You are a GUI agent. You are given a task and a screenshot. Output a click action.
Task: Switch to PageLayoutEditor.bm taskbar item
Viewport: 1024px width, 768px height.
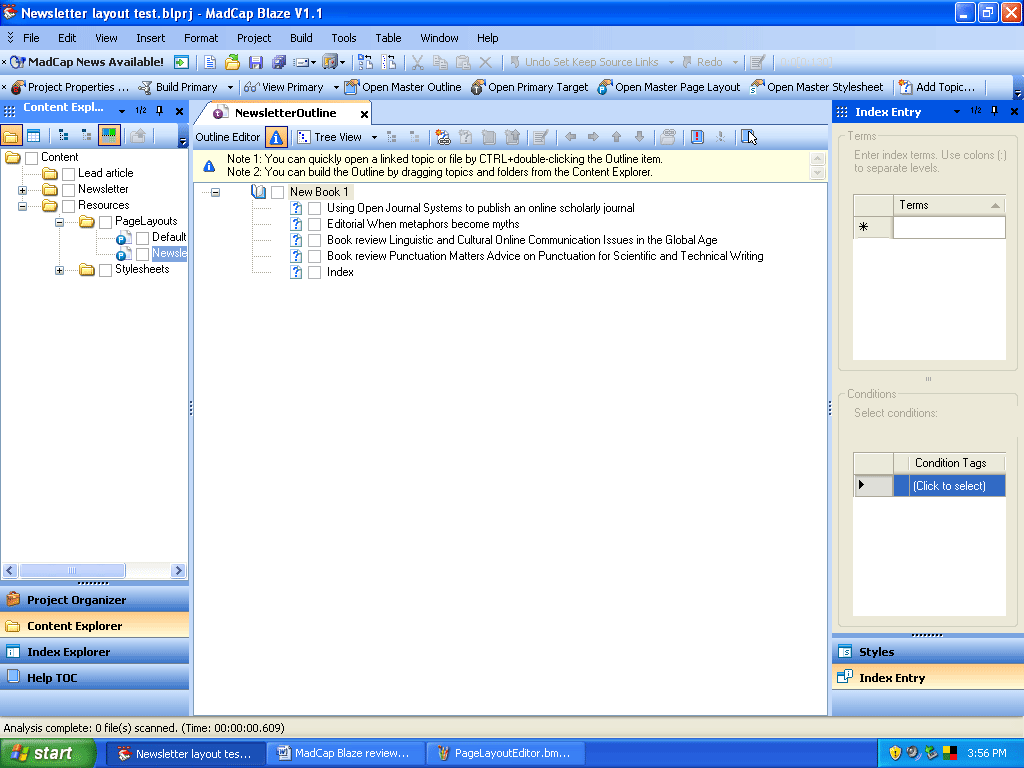pos(505,753)
